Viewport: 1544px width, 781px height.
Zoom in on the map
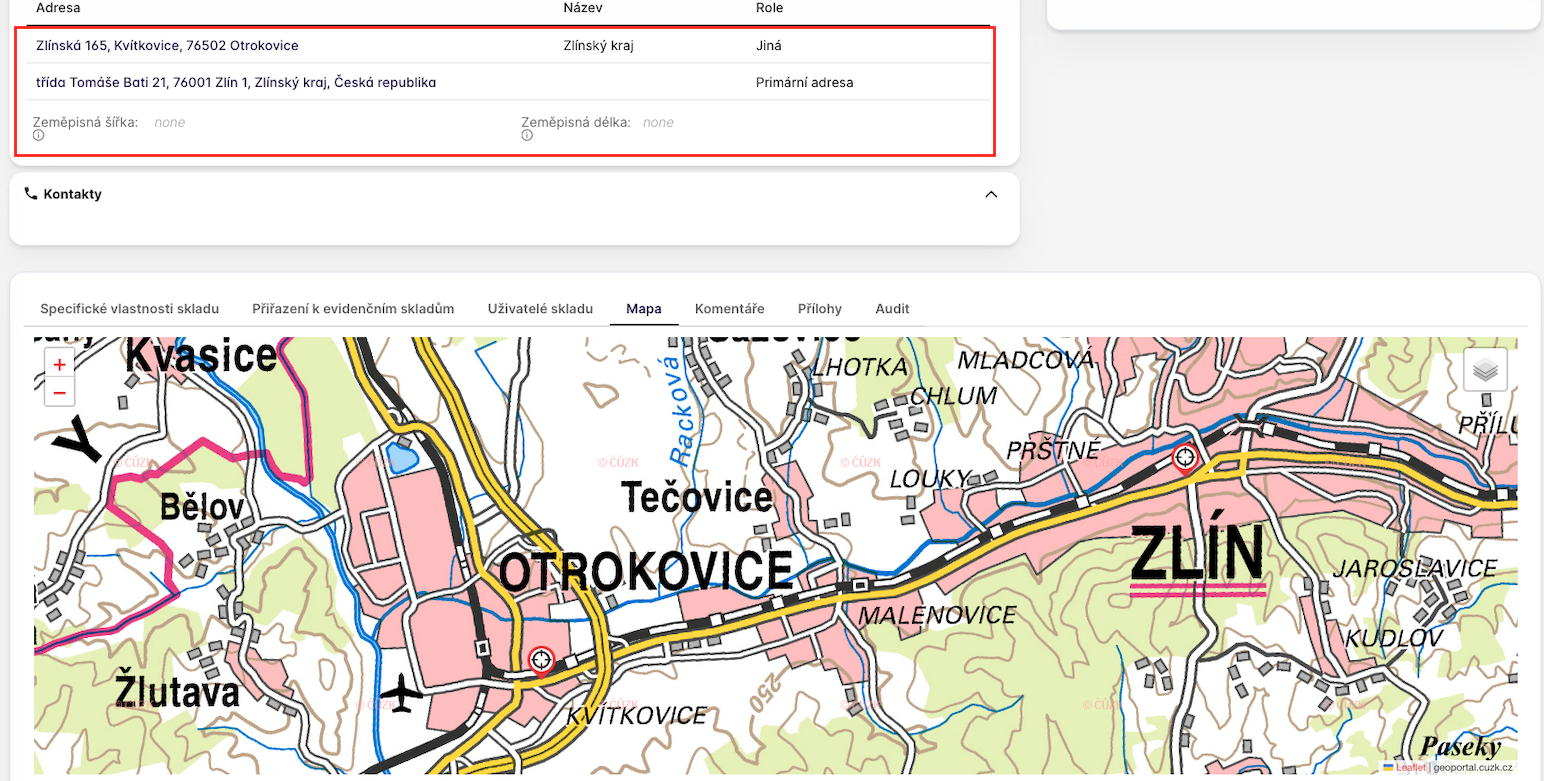click(59, 365)
